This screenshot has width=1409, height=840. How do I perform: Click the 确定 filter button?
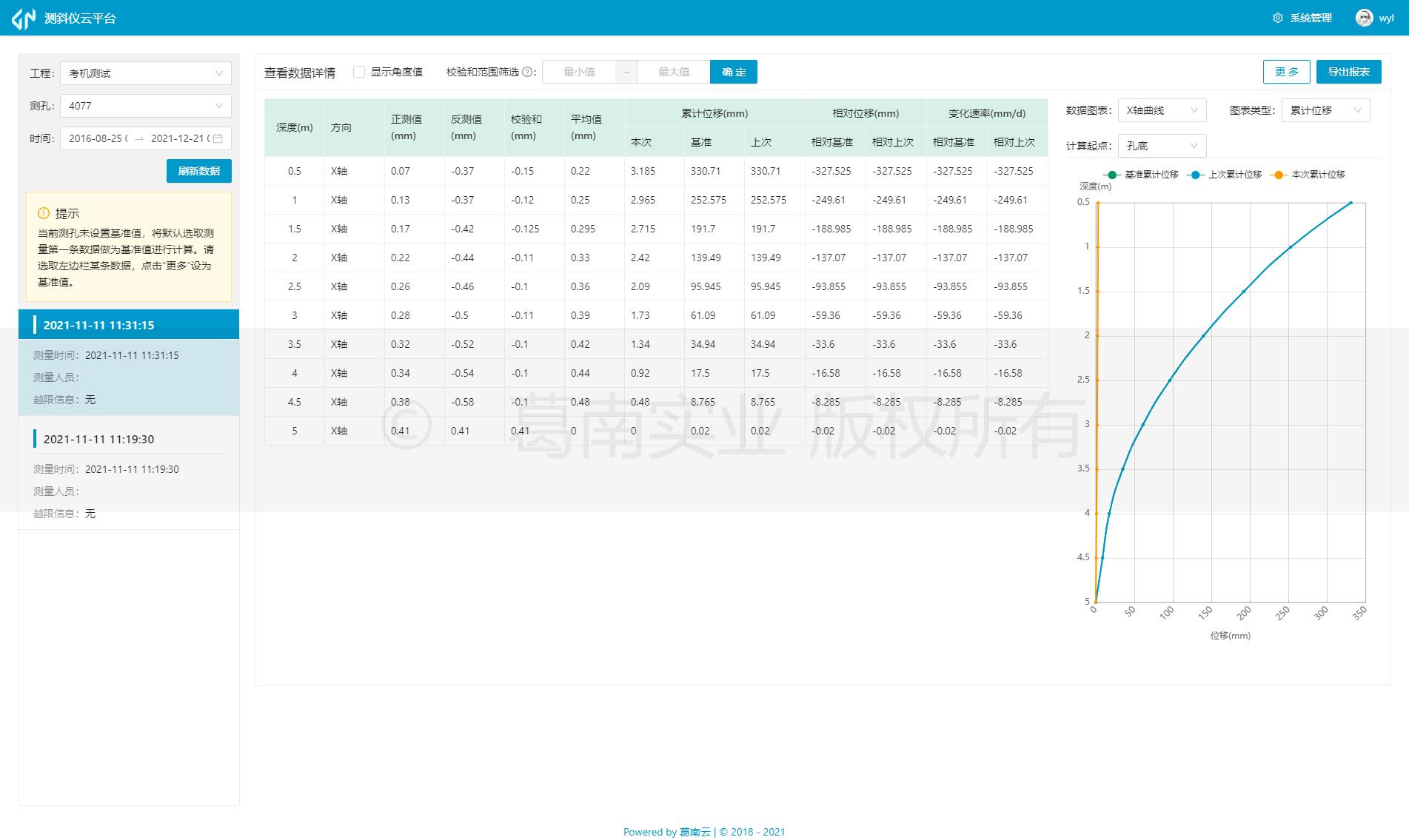click(x=734, y=72)
